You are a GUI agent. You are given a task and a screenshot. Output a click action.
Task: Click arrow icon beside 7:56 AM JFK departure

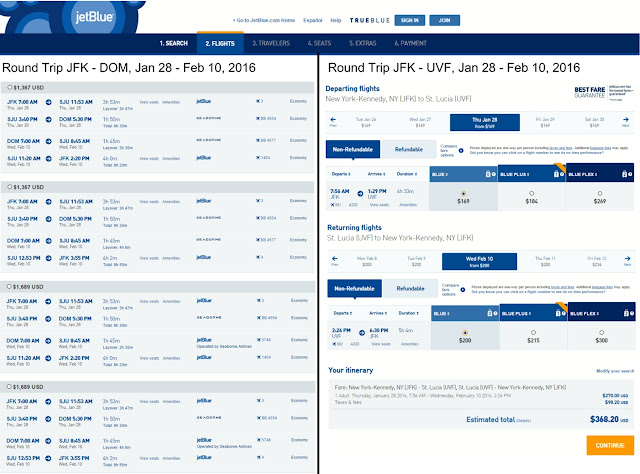(360, 194)
